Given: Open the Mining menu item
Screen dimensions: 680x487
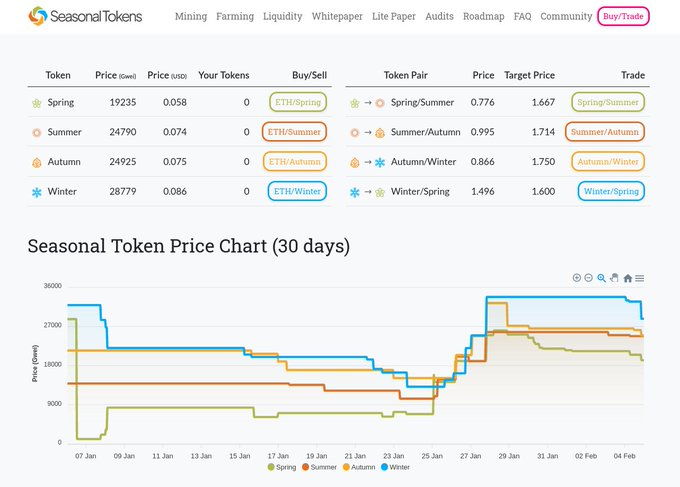Looking at the screenshot, I should click(x=191, y=16).
